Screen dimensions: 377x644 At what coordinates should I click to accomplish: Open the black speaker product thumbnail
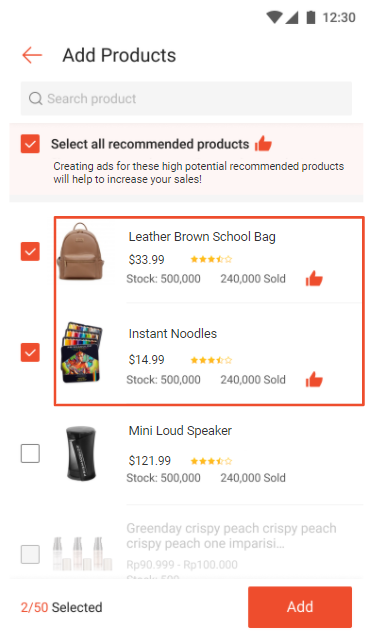[x=81, y=453]
